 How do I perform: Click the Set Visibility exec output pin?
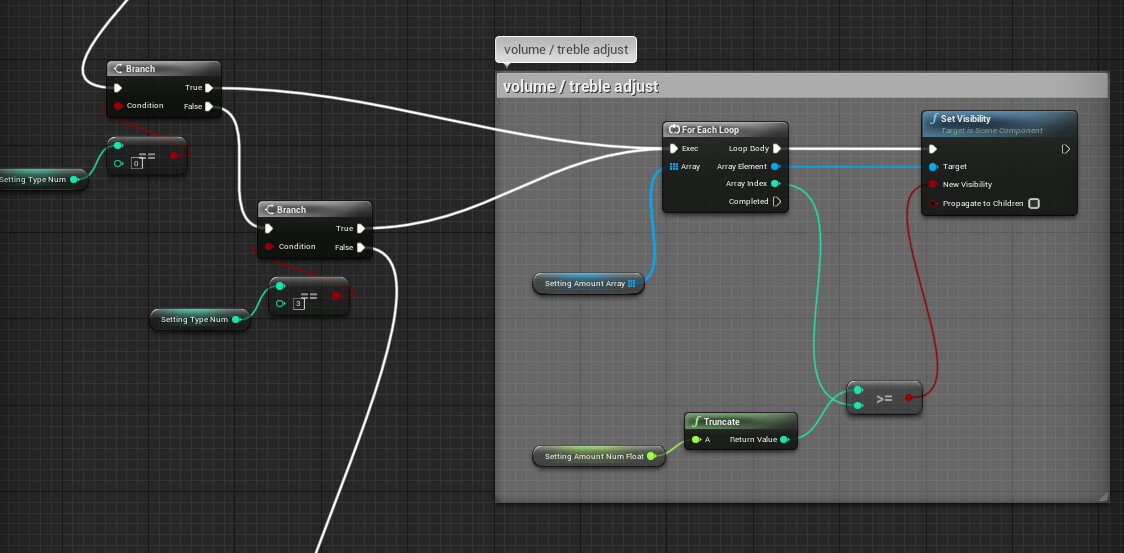coord(1066,149)
